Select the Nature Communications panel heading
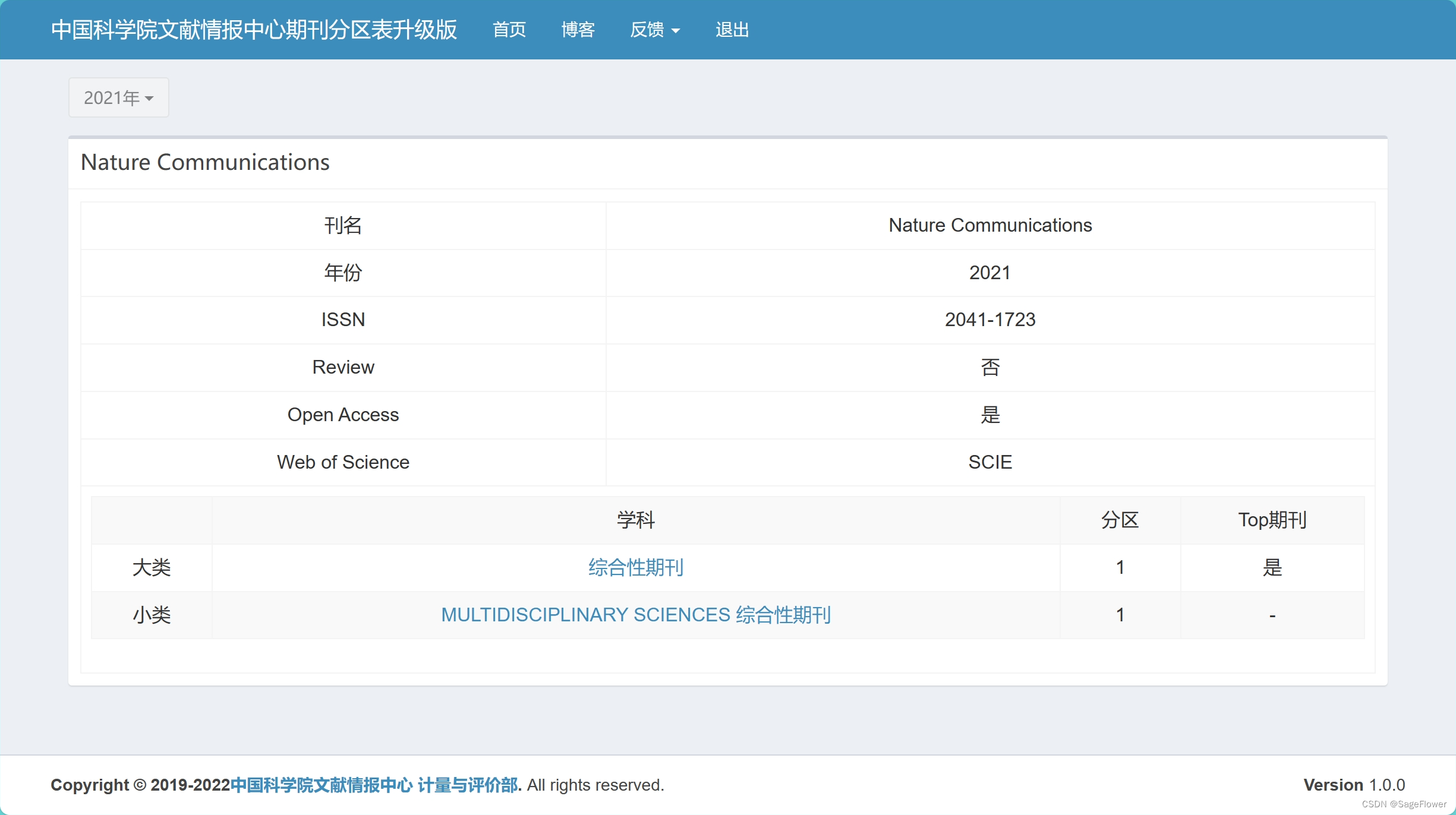Viewport: 1456px width, 815px height. point(205,162)
